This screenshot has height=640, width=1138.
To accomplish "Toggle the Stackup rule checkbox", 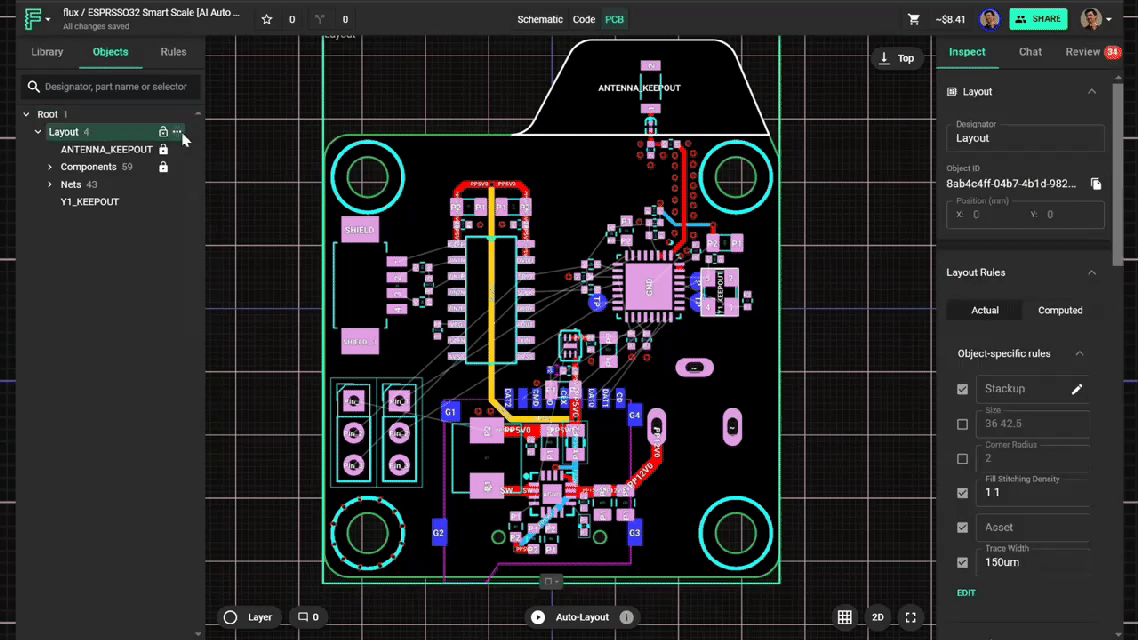I will (x=962, y=389).
